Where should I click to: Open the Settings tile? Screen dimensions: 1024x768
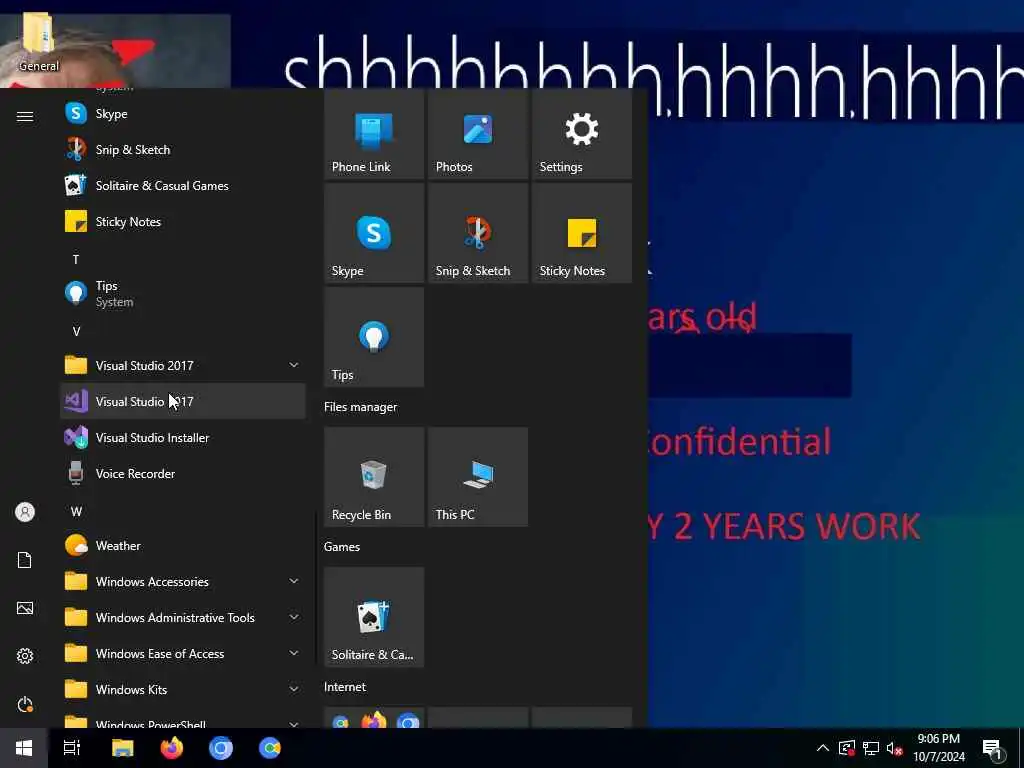582,135
